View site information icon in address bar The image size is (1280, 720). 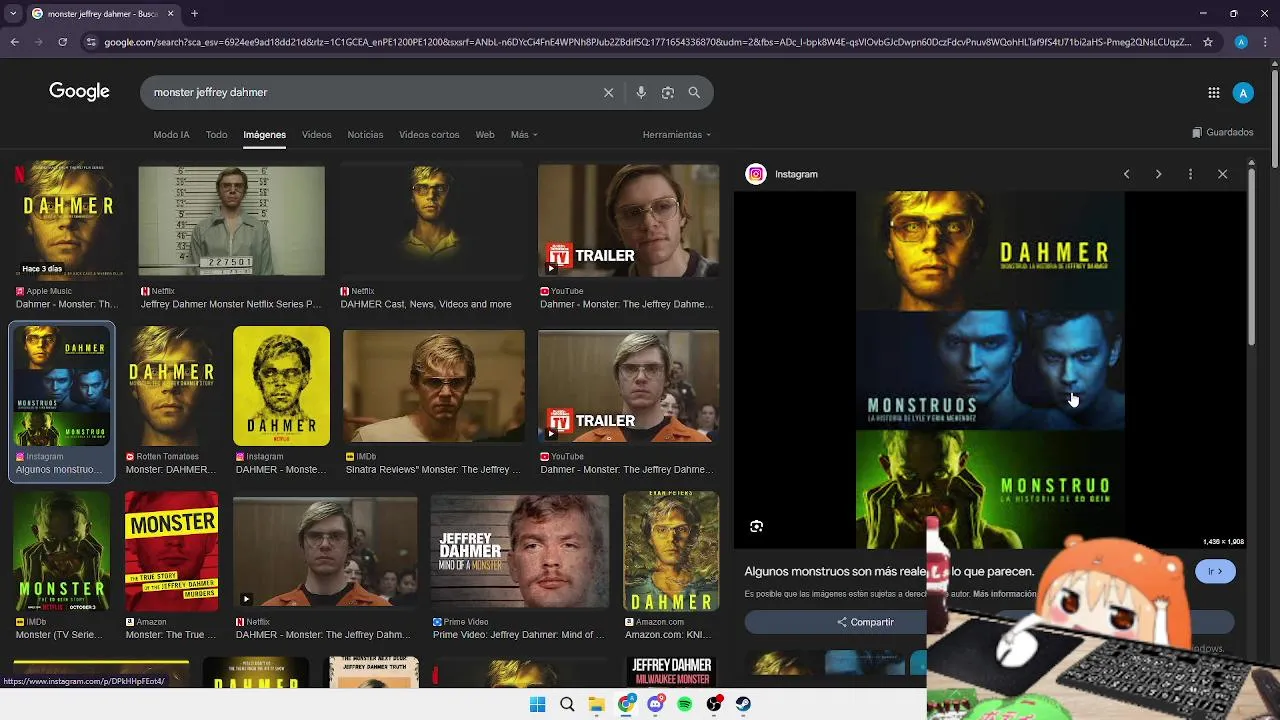click(x=91, y=42)
